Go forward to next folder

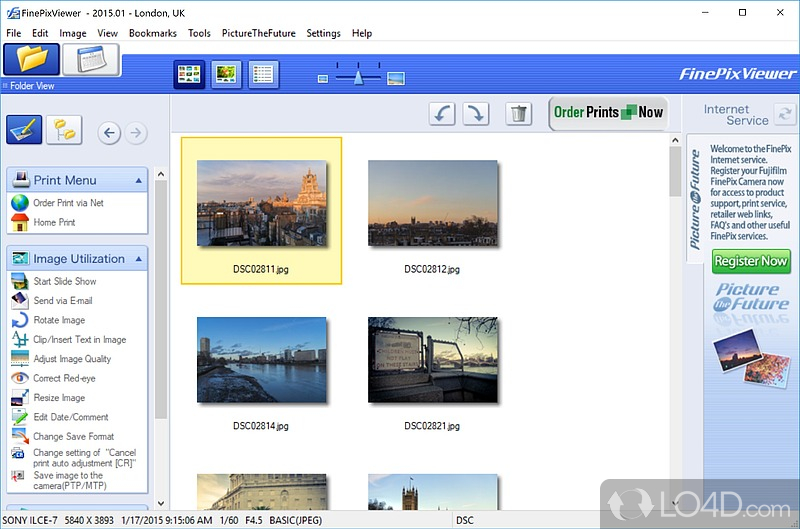pos(136,133)
